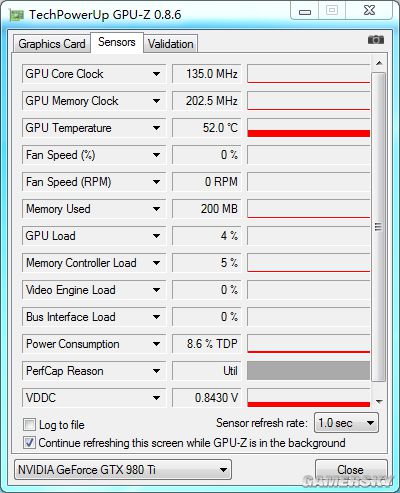Click the scroll down arrow of sensor list

(x=379, y=402)
